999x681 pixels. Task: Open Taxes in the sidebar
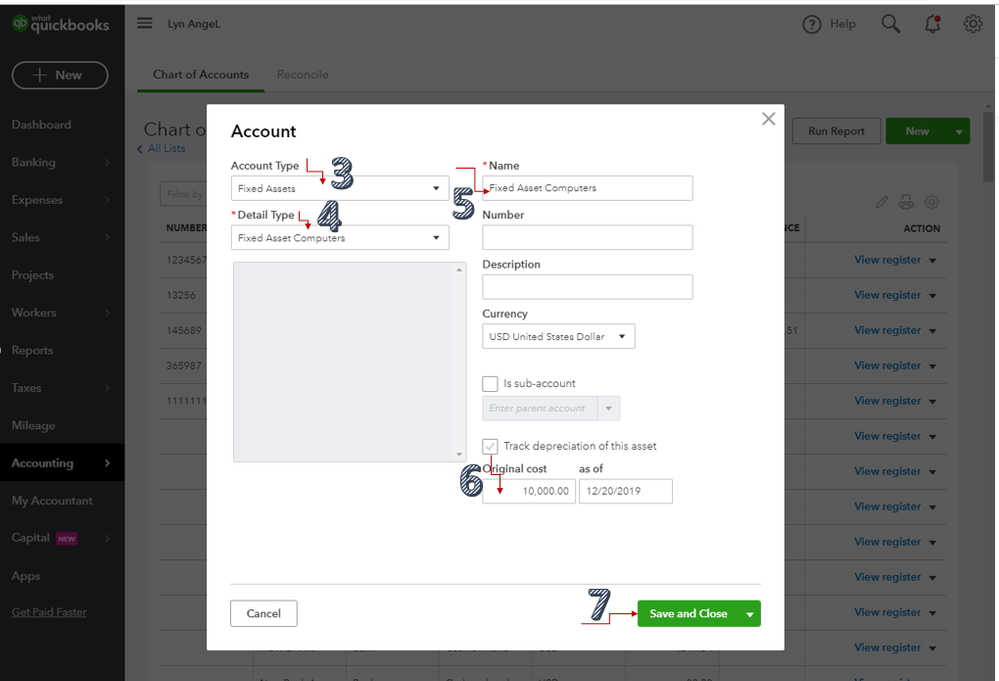(62, 388)
